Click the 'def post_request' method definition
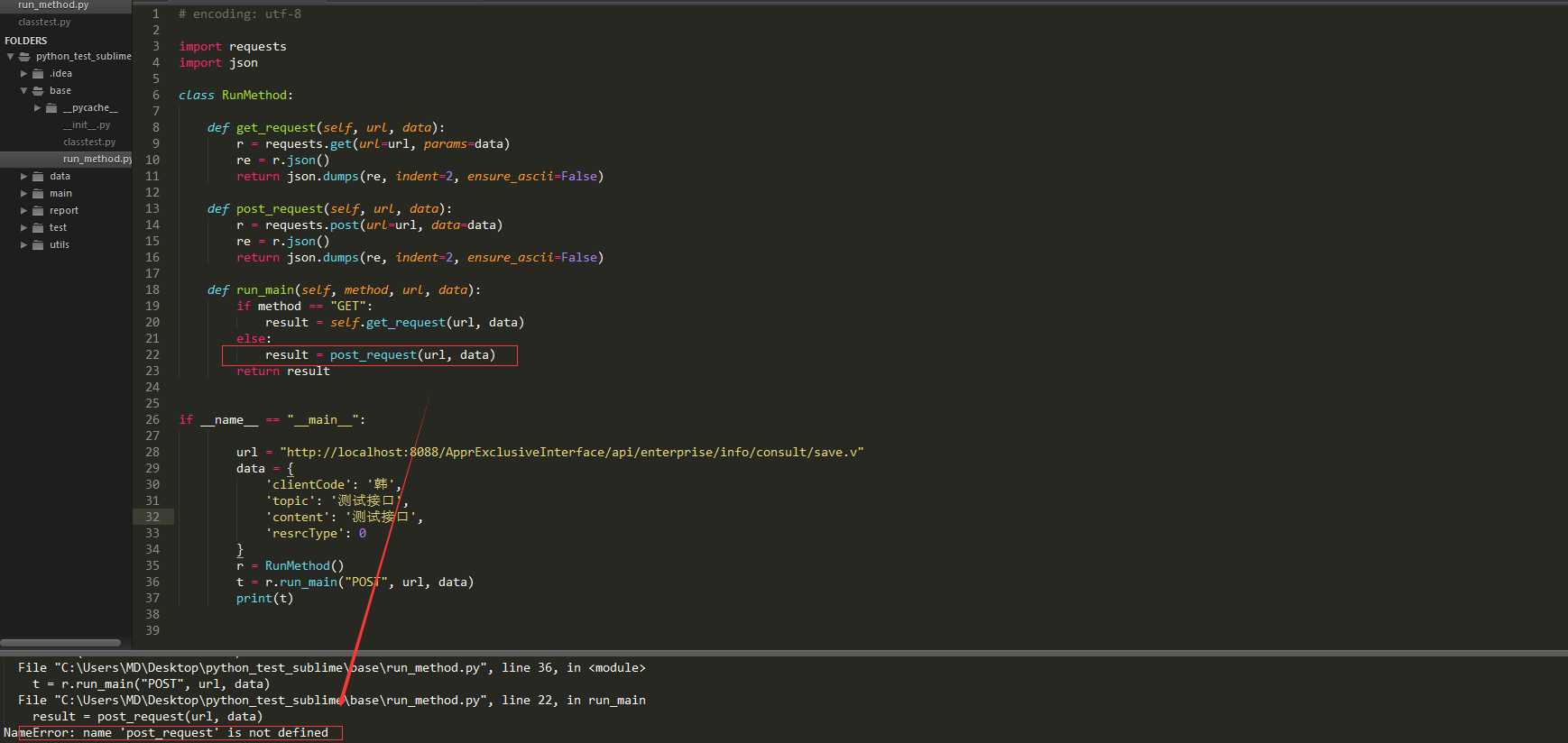 point(330,209)
